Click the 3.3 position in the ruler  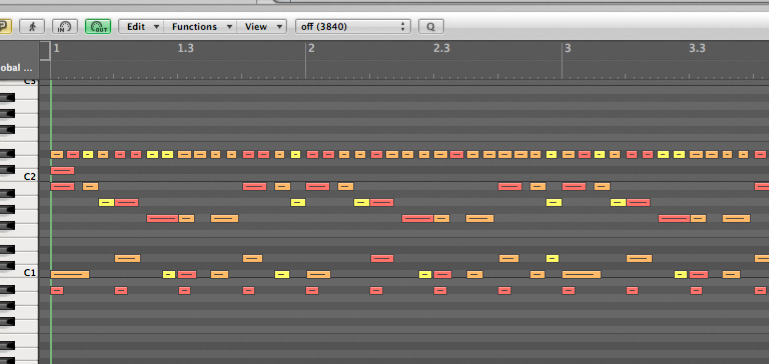[x=697, y=48]
